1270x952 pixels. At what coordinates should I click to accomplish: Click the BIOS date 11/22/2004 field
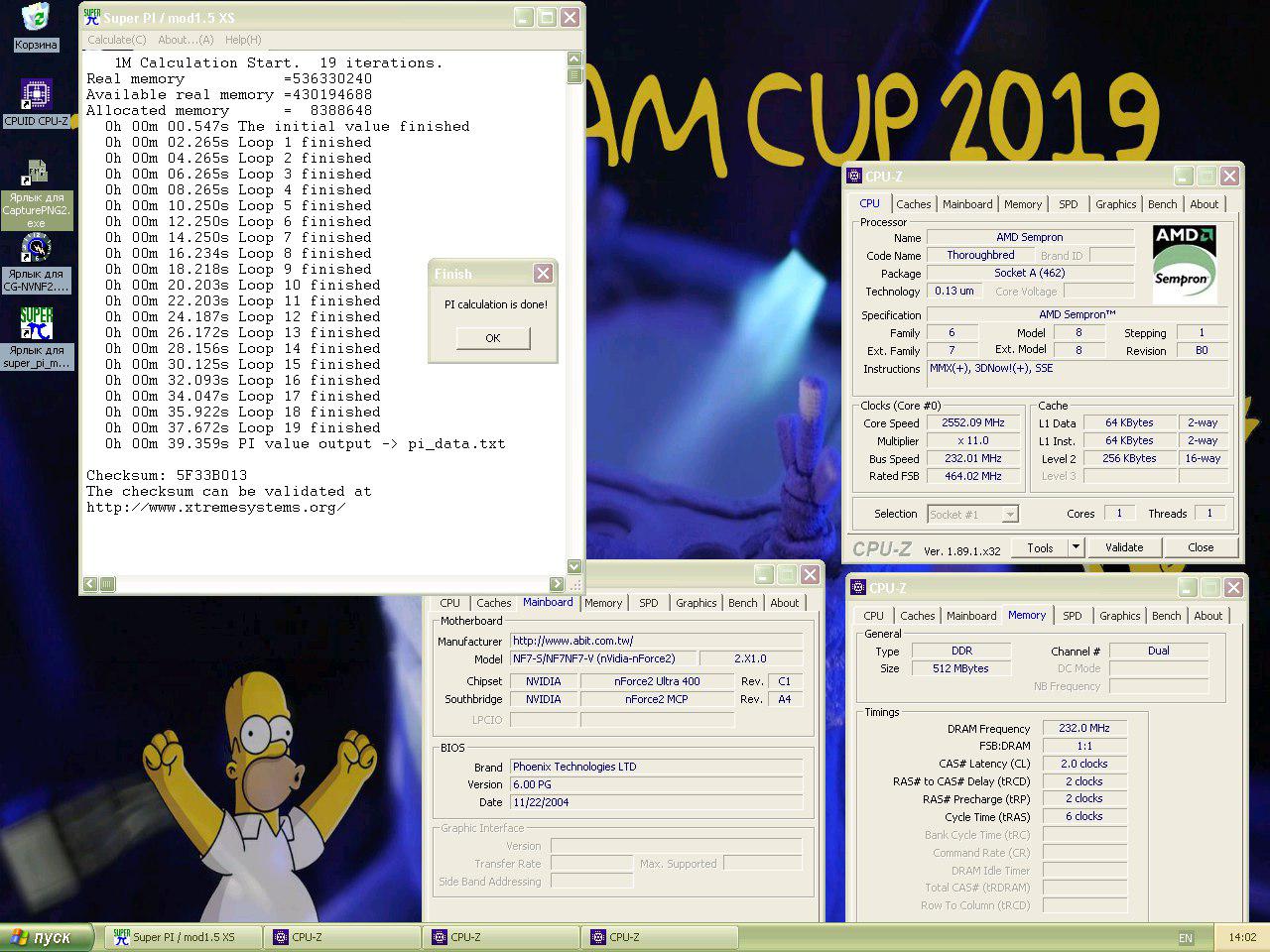pyautogui.click(x=656, y=802)
